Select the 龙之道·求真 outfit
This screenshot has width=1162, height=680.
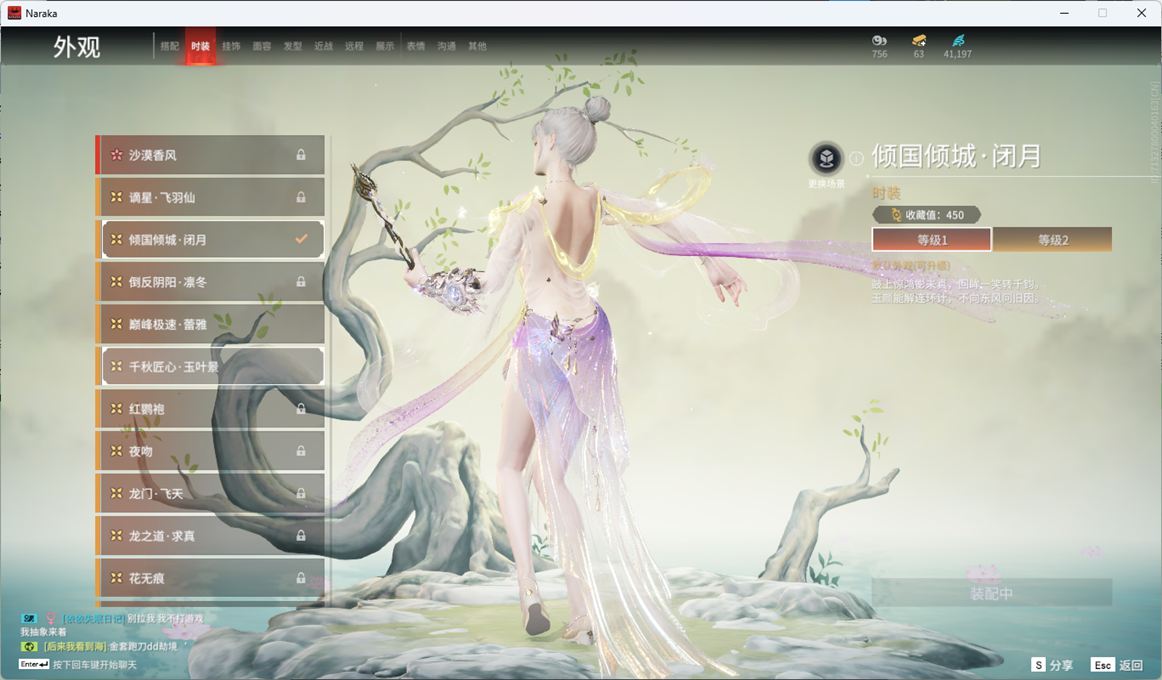(210, 535)
